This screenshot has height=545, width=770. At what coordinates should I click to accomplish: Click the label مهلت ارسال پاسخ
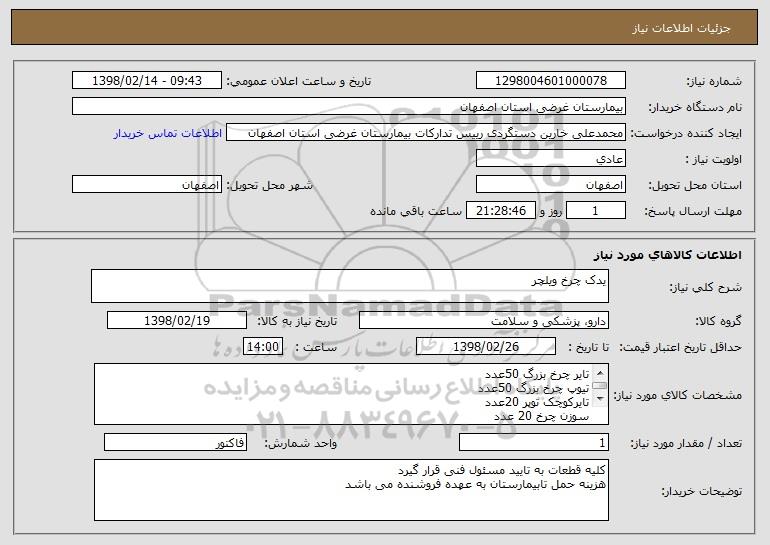(x=693, y=212)
